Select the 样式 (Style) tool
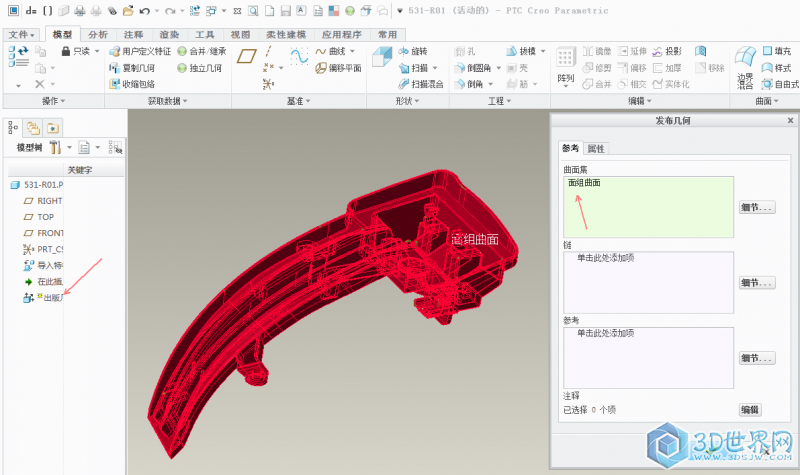The width and height of the screenshot is (800, 475). pos(777,68)
